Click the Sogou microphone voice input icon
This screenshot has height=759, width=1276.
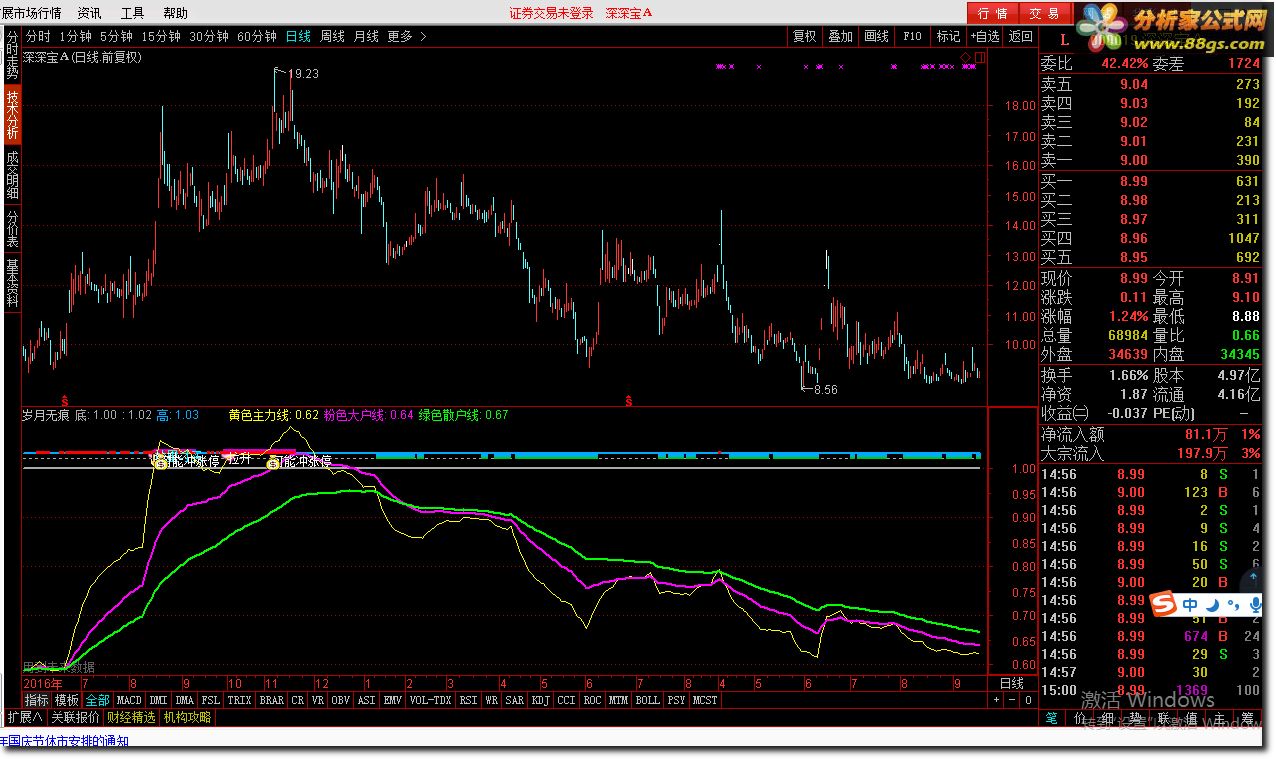coord(1256,605)
